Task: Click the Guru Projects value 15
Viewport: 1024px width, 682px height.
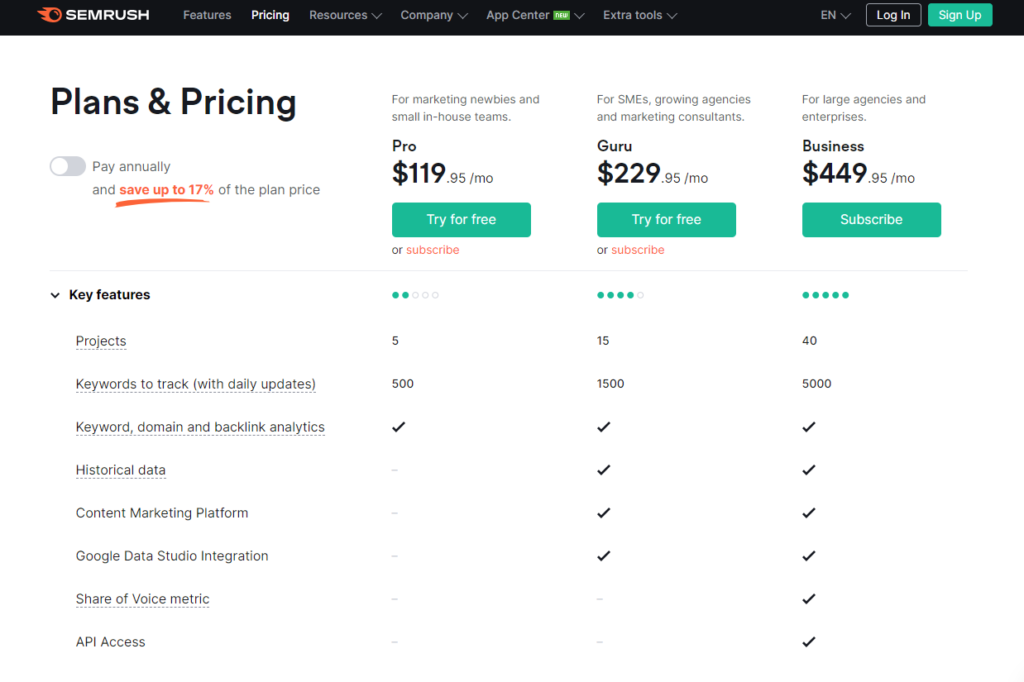Action: pyautogui.click(x=603, y=341)
